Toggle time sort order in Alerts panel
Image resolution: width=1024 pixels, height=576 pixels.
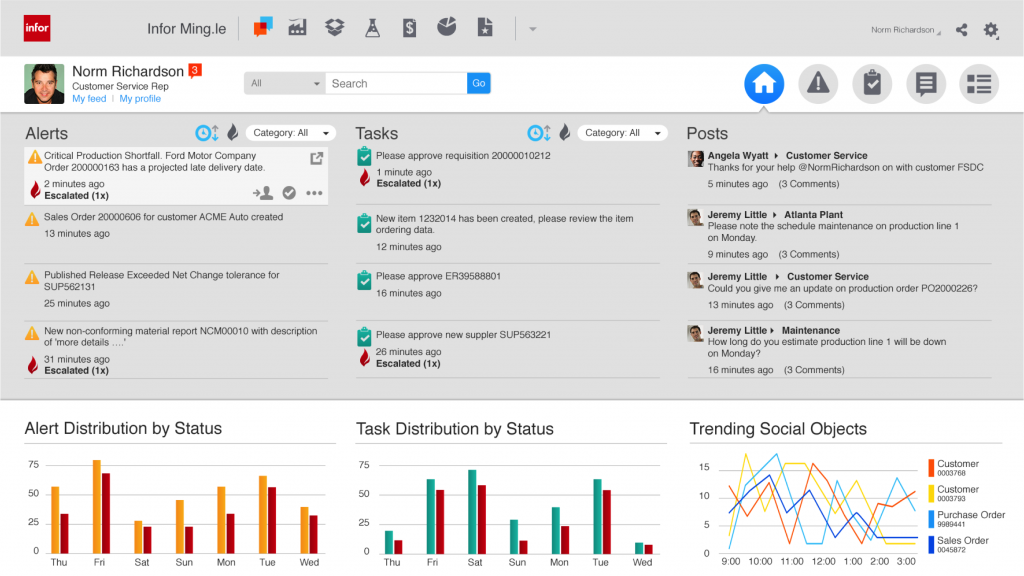[x=207, y=133]
